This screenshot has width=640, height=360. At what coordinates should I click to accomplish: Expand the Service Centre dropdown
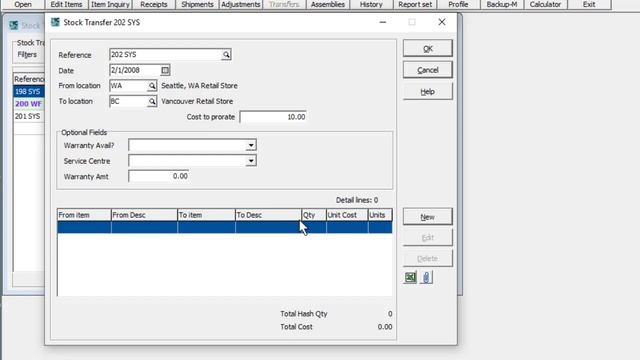click(x=251, y=161)
